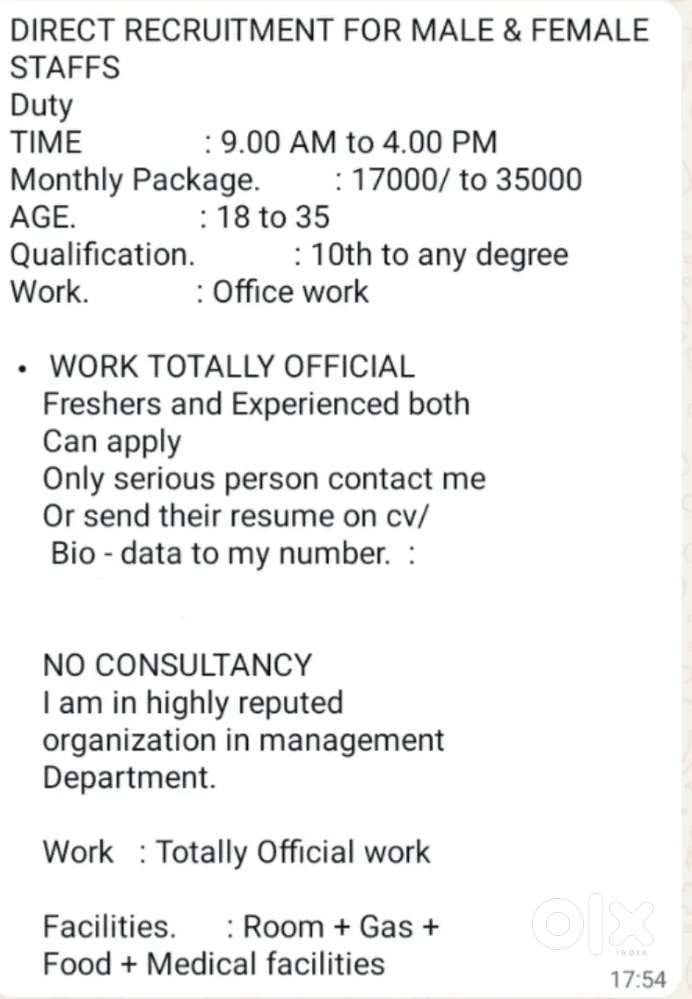Click Bio - data to my number text
The height and width of the screenshot is (999, 692).
(x=220, y=553)
